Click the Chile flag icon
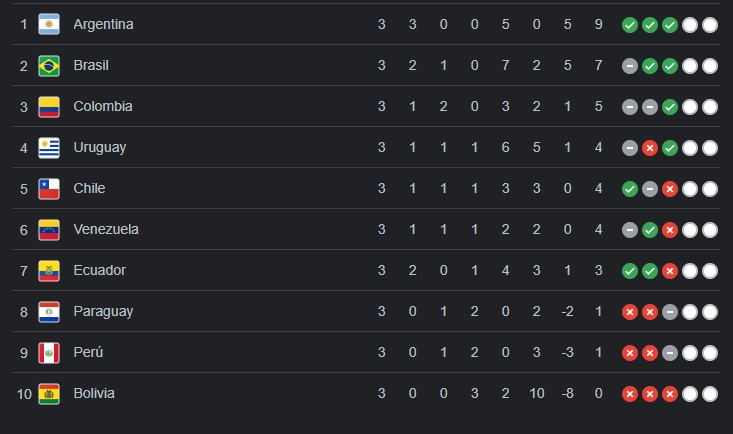The image size is (733, 434). tap(49, 189)
